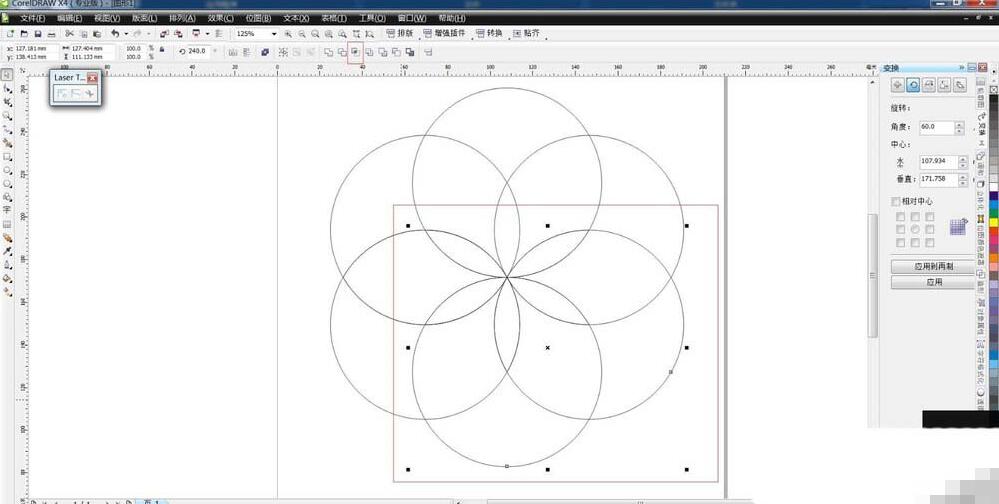The height and width of the screenshot is (504, 999).
Task: Open the 排列(A) menu
Action: click(x=182, y=18)
